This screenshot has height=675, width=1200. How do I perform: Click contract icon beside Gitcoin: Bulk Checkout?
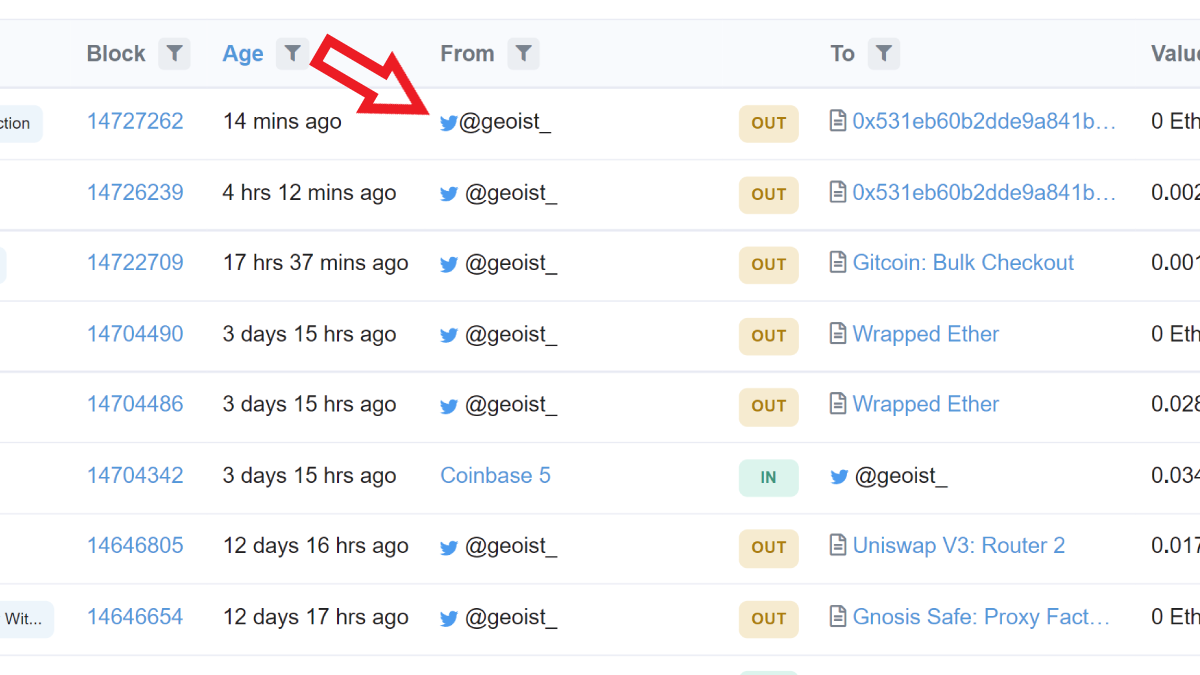(838, 263)
